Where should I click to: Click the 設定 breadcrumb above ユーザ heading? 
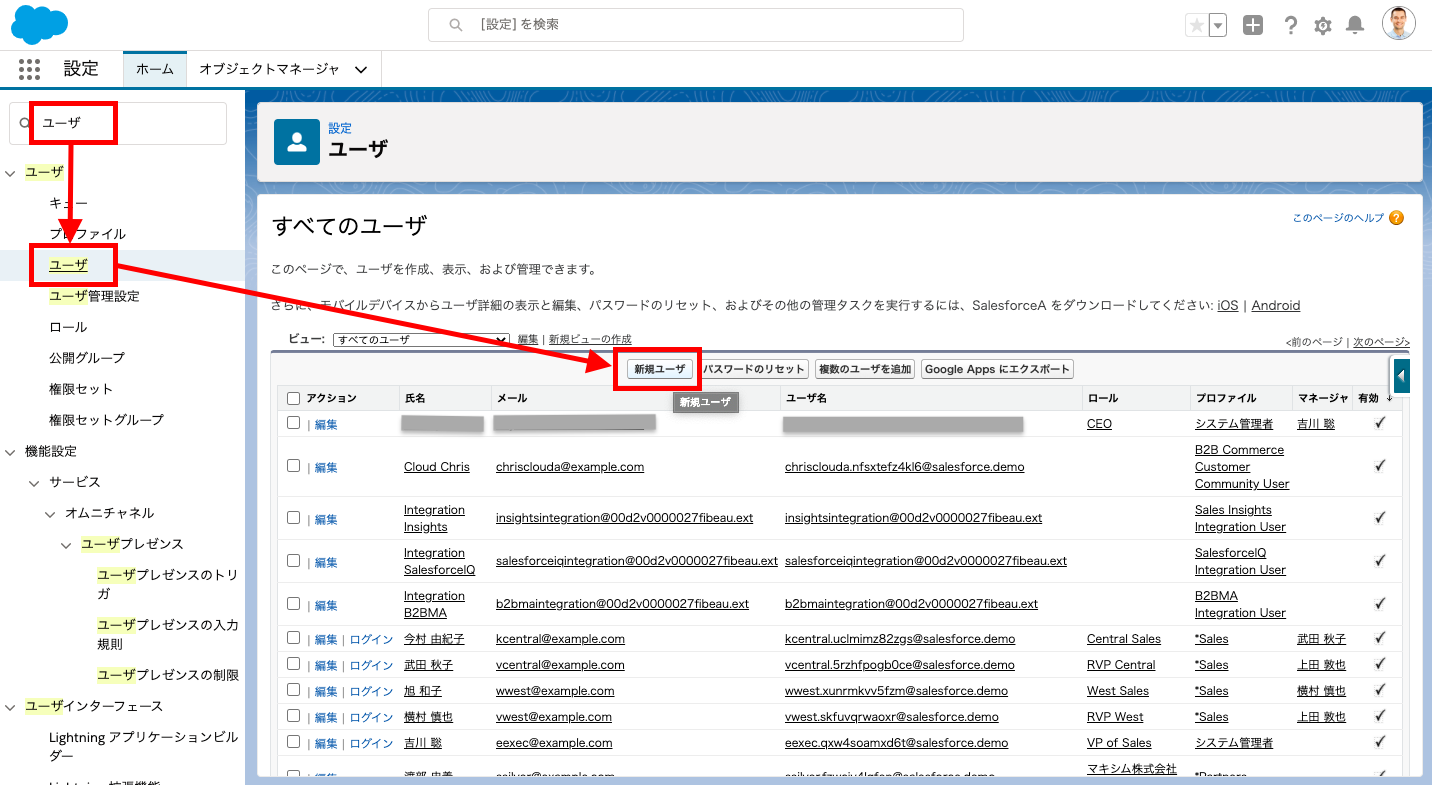[x=340, y=128]
